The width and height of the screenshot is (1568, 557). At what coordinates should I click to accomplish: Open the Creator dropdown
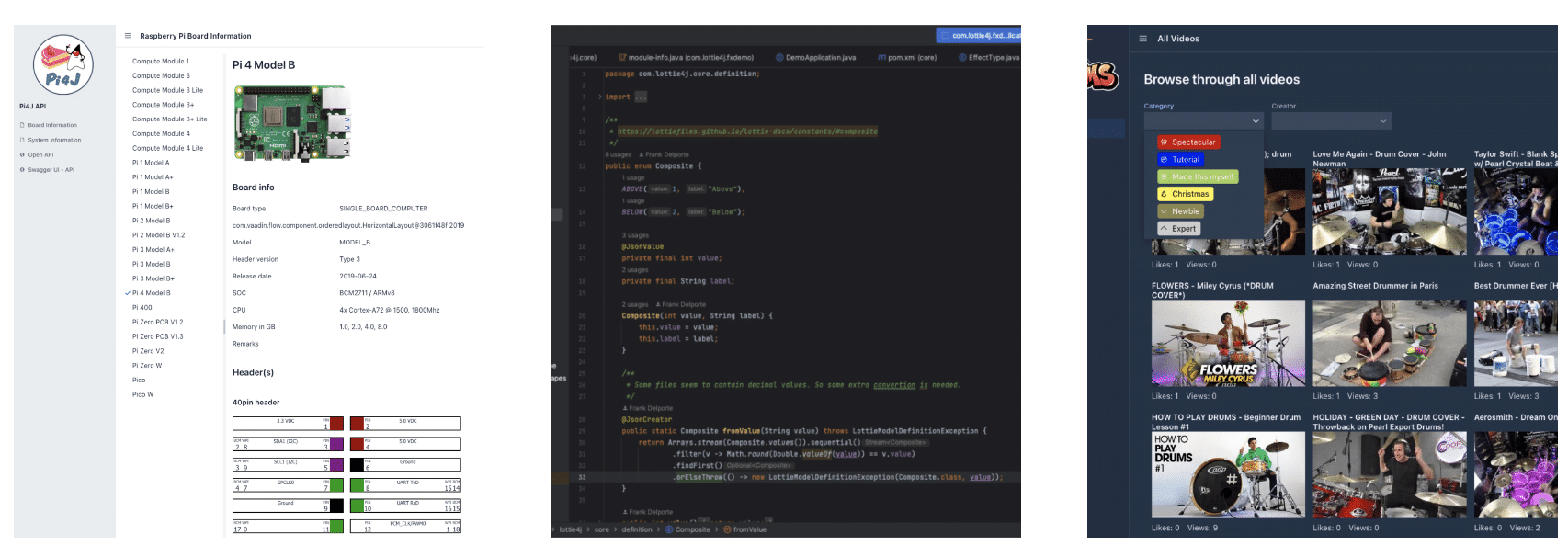pos(1332,121)
